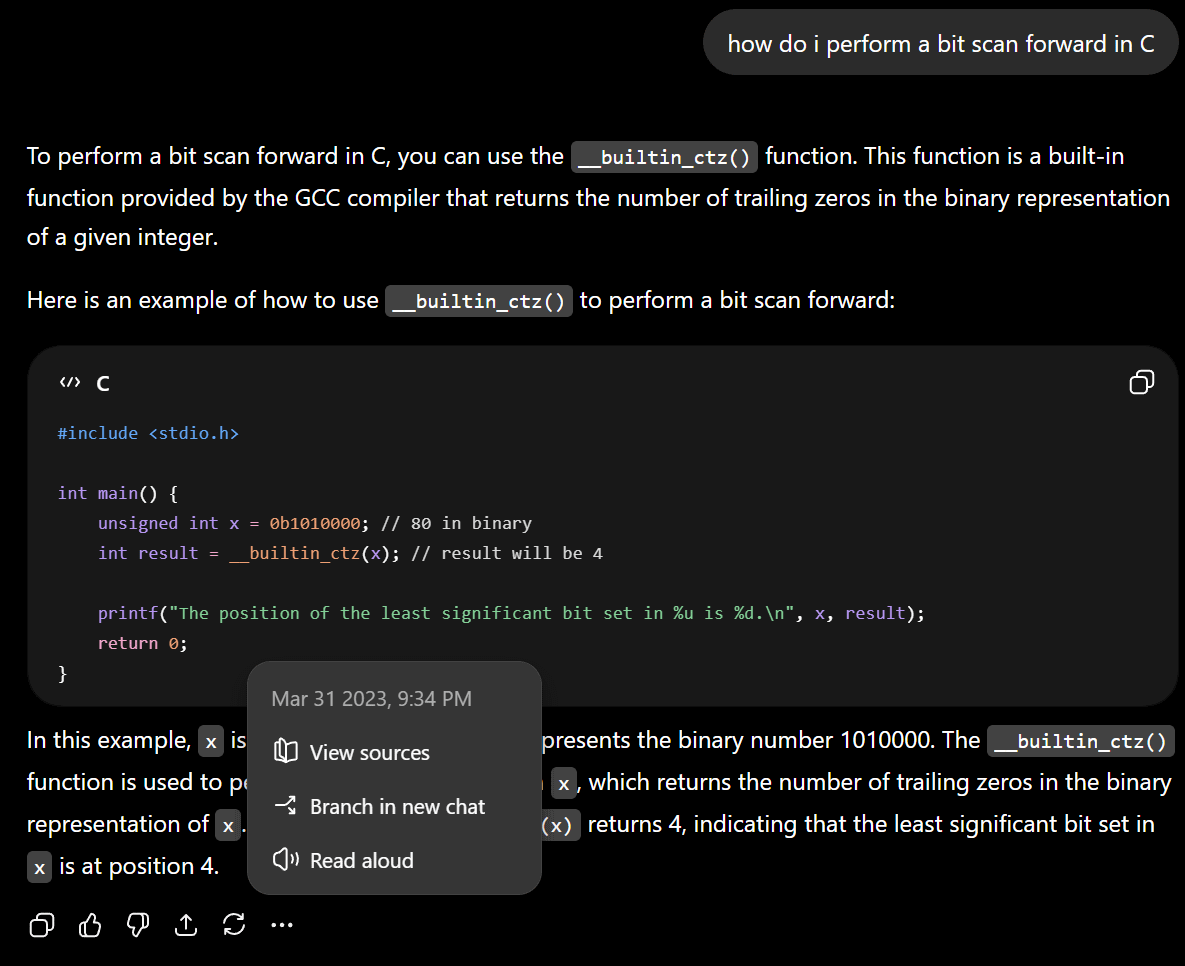The height and width of the screenshot is (966, 1185).
Task: Click the first inline __builtin_ctz() code chip
Action: [664, 157]
